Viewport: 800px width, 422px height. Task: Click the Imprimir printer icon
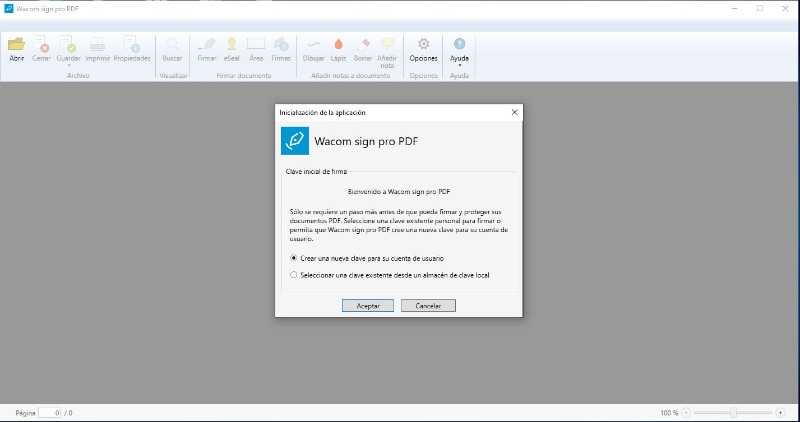pos(97,45)
